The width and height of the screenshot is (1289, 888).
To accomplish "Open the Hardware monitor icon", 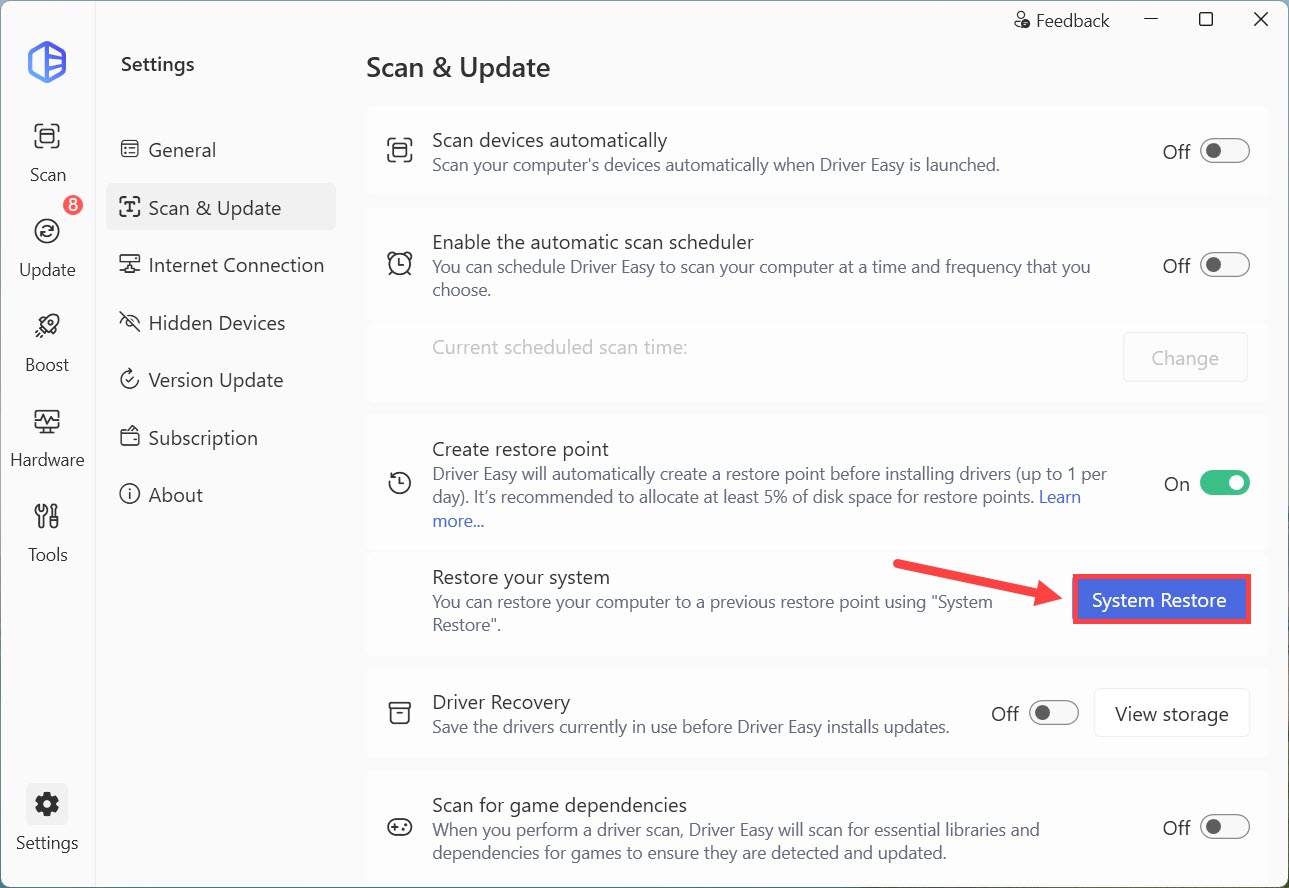I will click(x=47, y=421).
